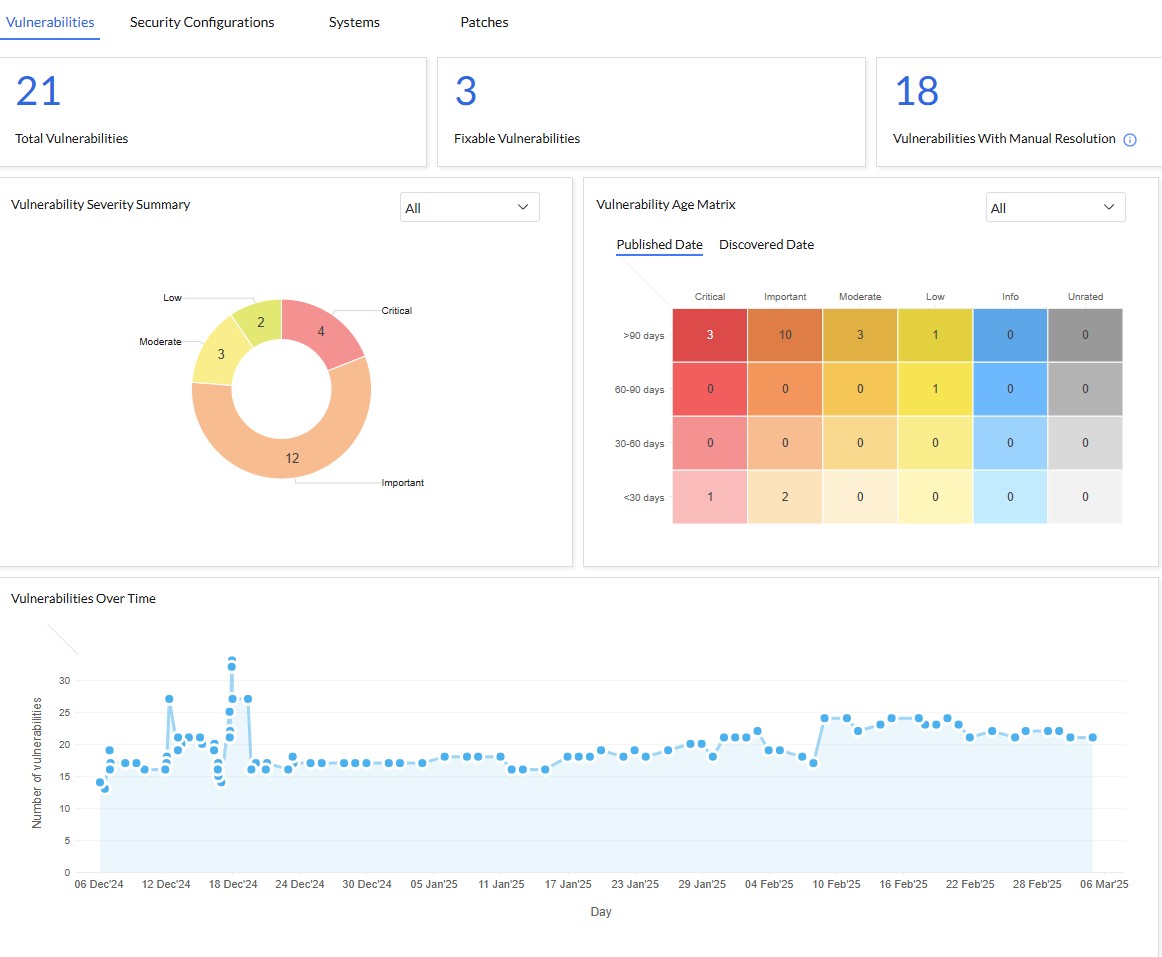Expand the Vulnerability Age Matrix filter dropdown
The width and height of the screenshot is (1162, 957).
point(1055,208)
